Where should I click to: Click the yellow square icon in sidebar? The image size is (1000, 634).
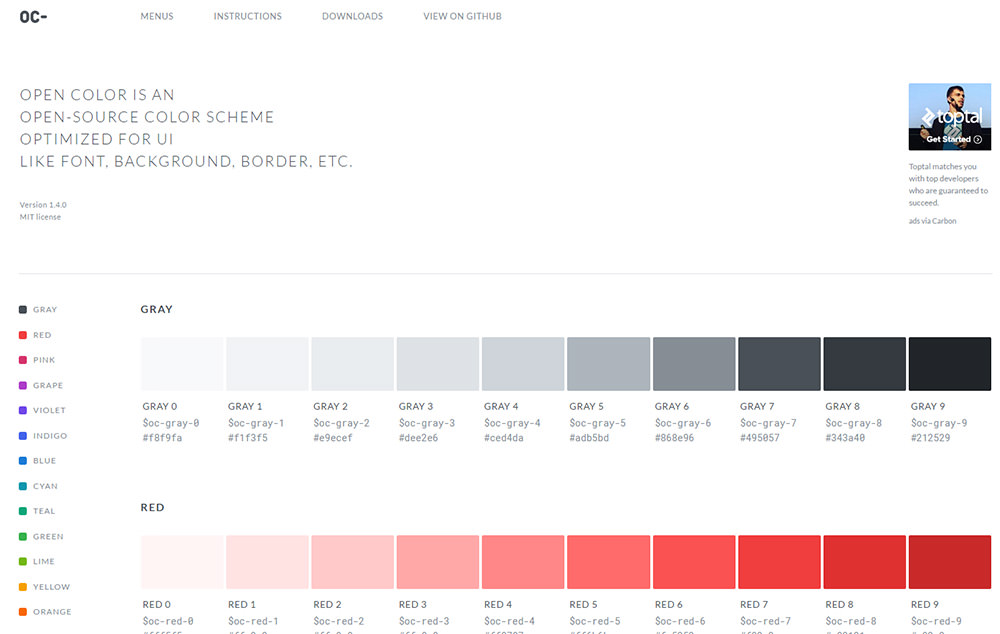tap(23, 587)
